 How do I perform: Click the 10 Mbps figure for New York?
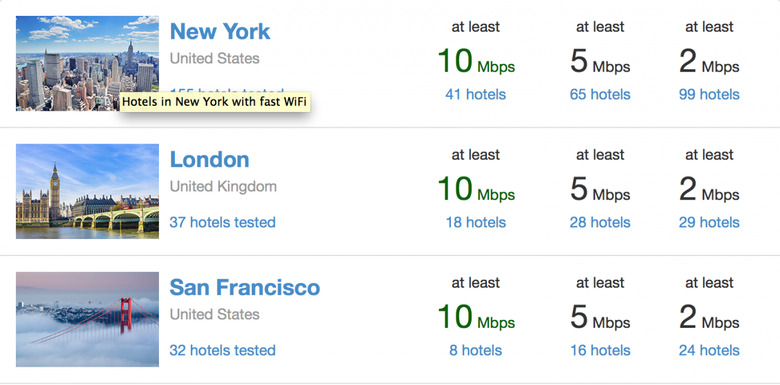pyautogui.click(x=476, y=61)
